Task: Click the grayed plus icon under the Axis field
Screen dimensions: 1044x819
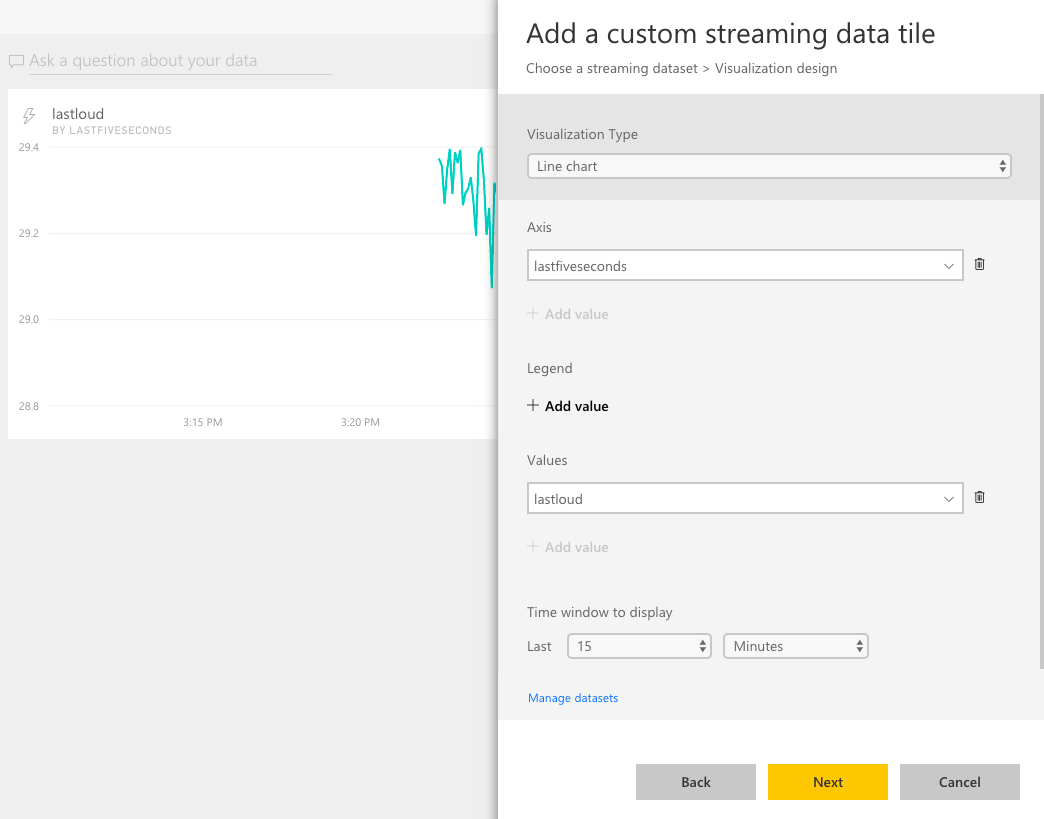Action: click(x=535, y=313)
